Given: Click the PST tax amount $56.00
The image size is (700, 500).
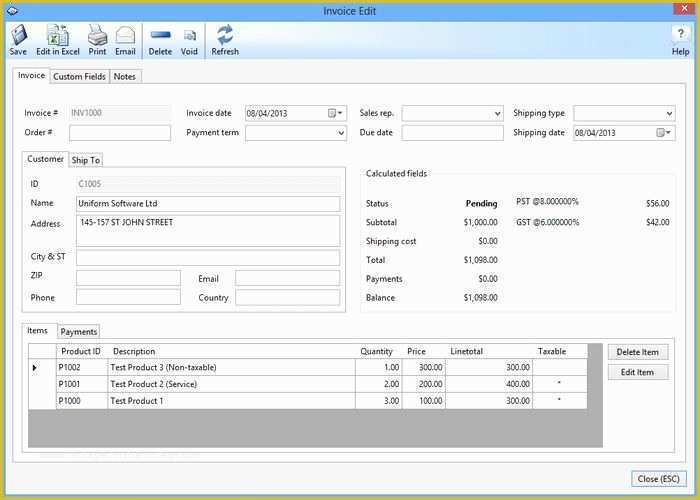Looking at the screenshot, I should (658, 204).
